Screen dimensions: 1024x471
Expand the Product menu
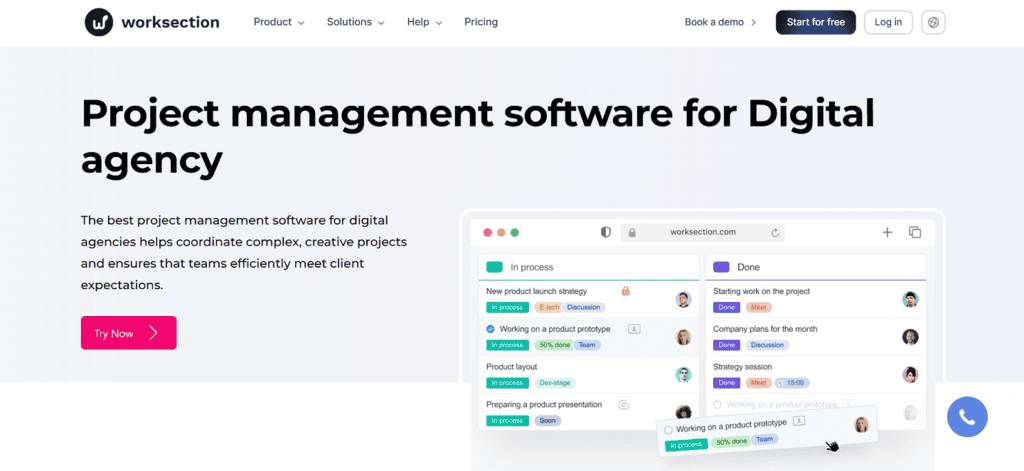279,22
